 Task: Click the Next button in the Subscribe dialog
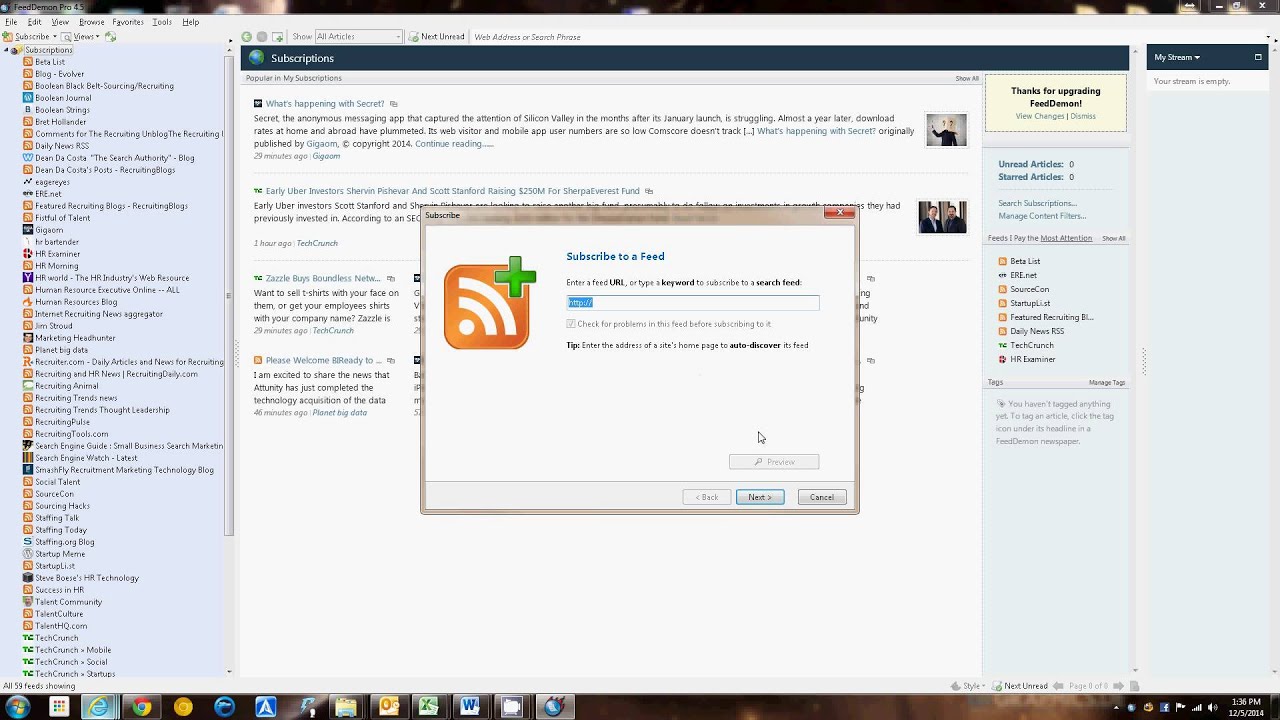point(760,497)
